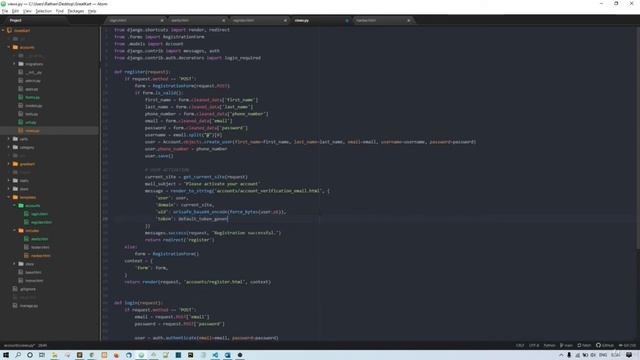The height and width of the screenshot is (360, 640).
Task: Open the Packages menu
Action: (x=76, y=11)
